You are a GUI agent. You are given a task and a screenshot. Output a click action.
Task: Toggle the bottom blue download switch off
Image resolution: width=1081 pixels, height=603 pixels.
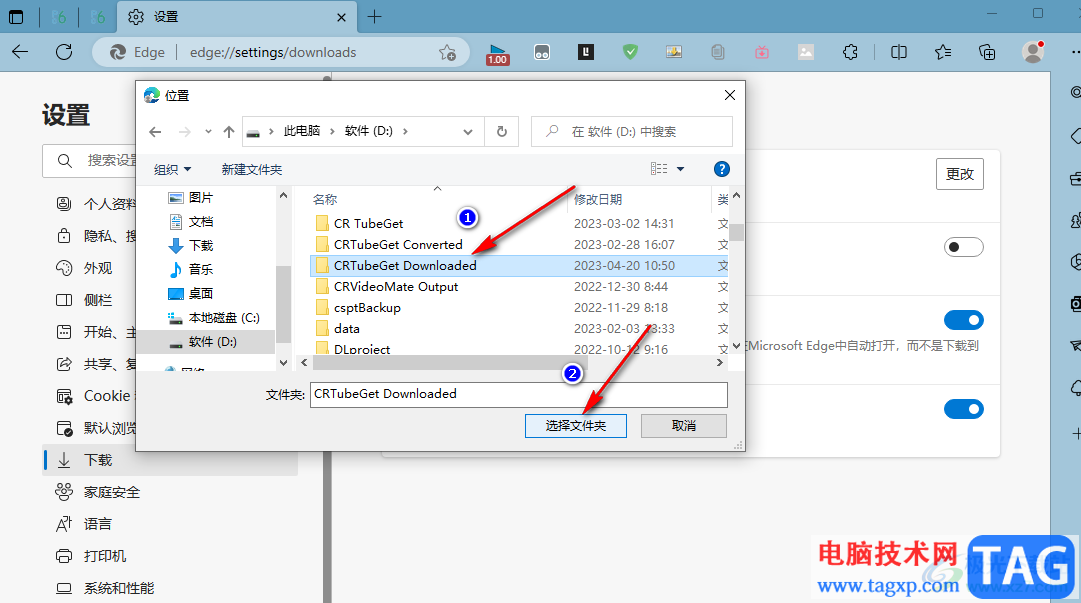click(963, 409)
